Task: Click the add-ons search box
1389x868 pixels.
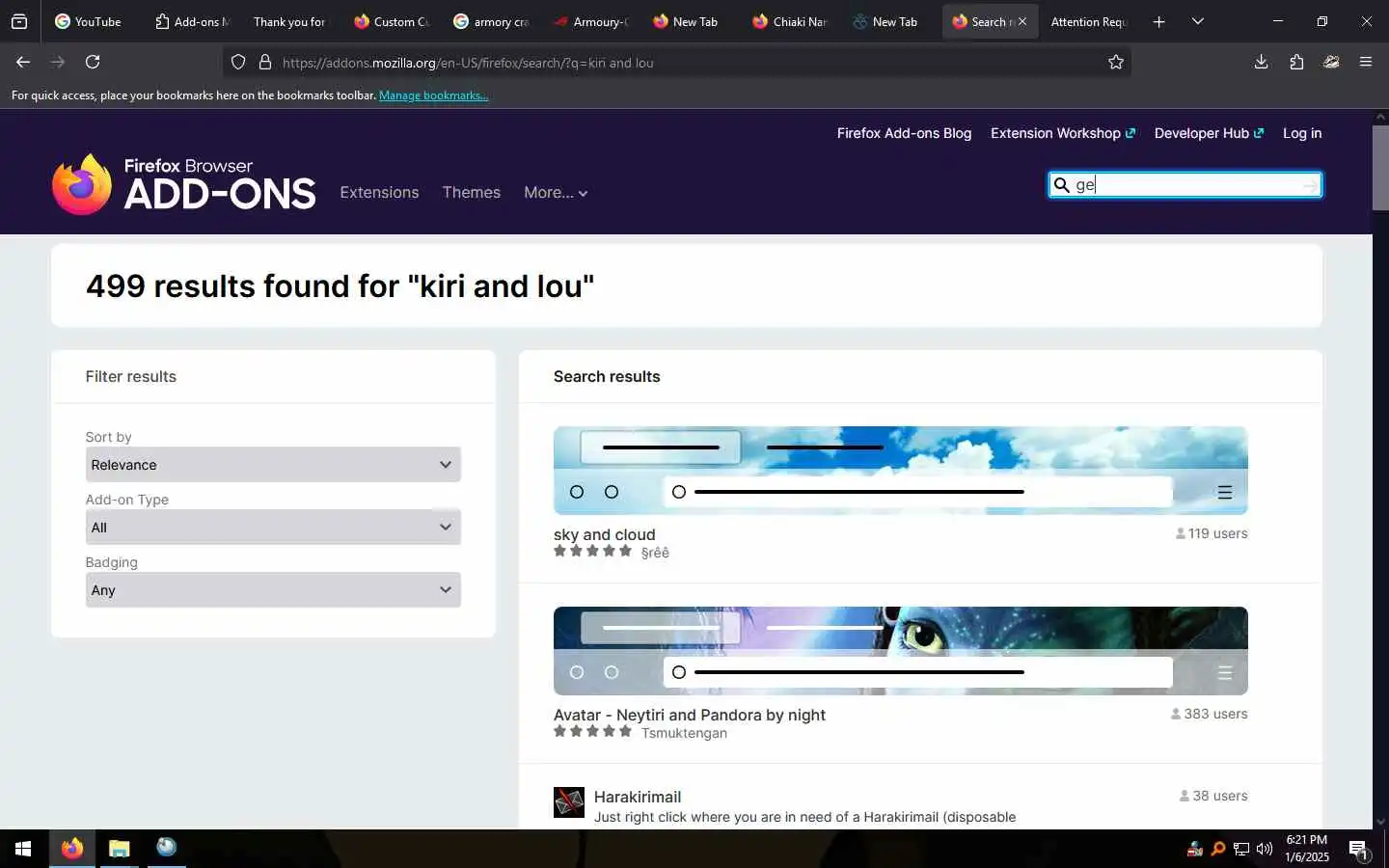Action: 1185,185
